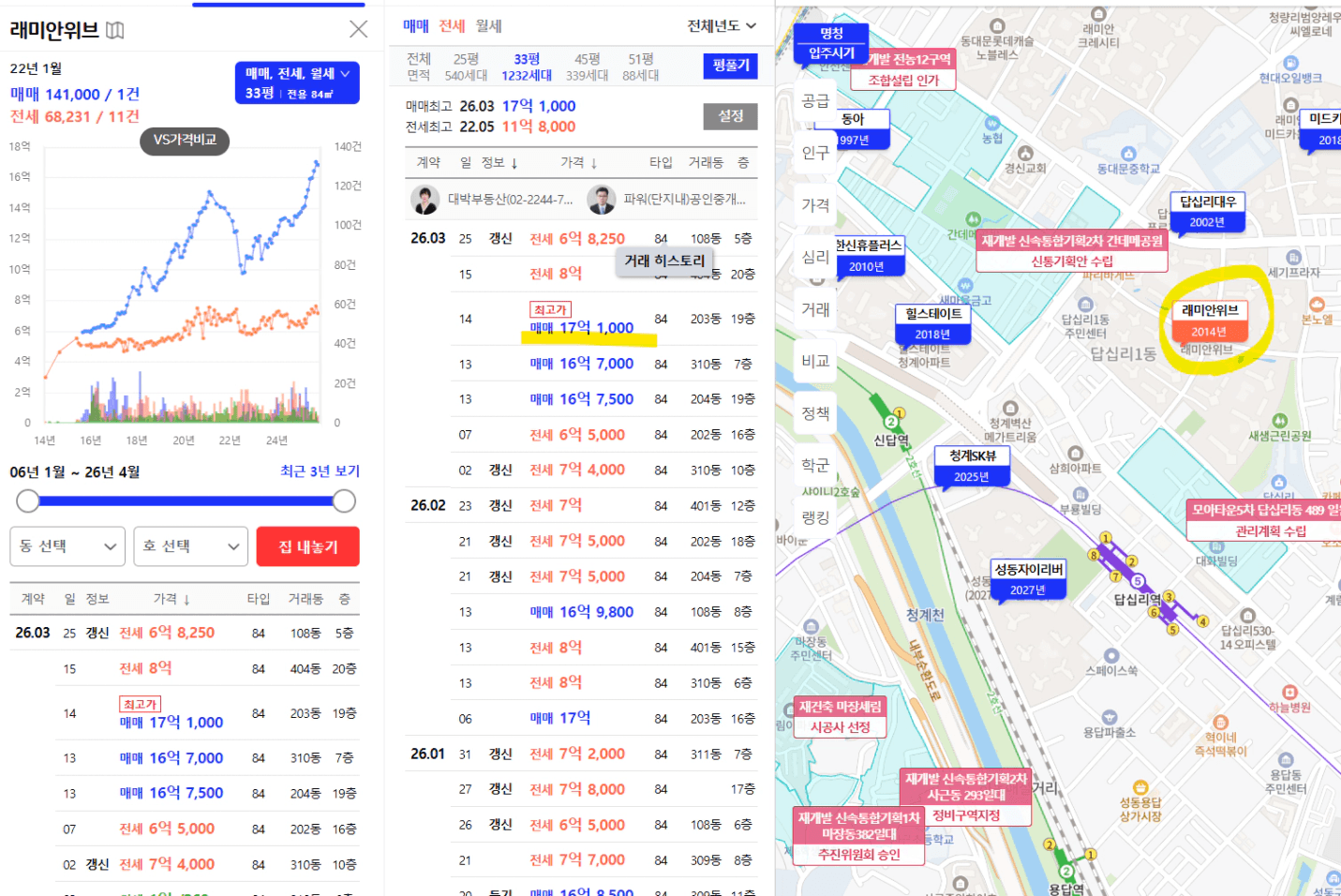Click the 청계SK뷰 2025년 map marker
This screenshot has width=1341, height=896.
pyautogui.click(x=972, y=466)
